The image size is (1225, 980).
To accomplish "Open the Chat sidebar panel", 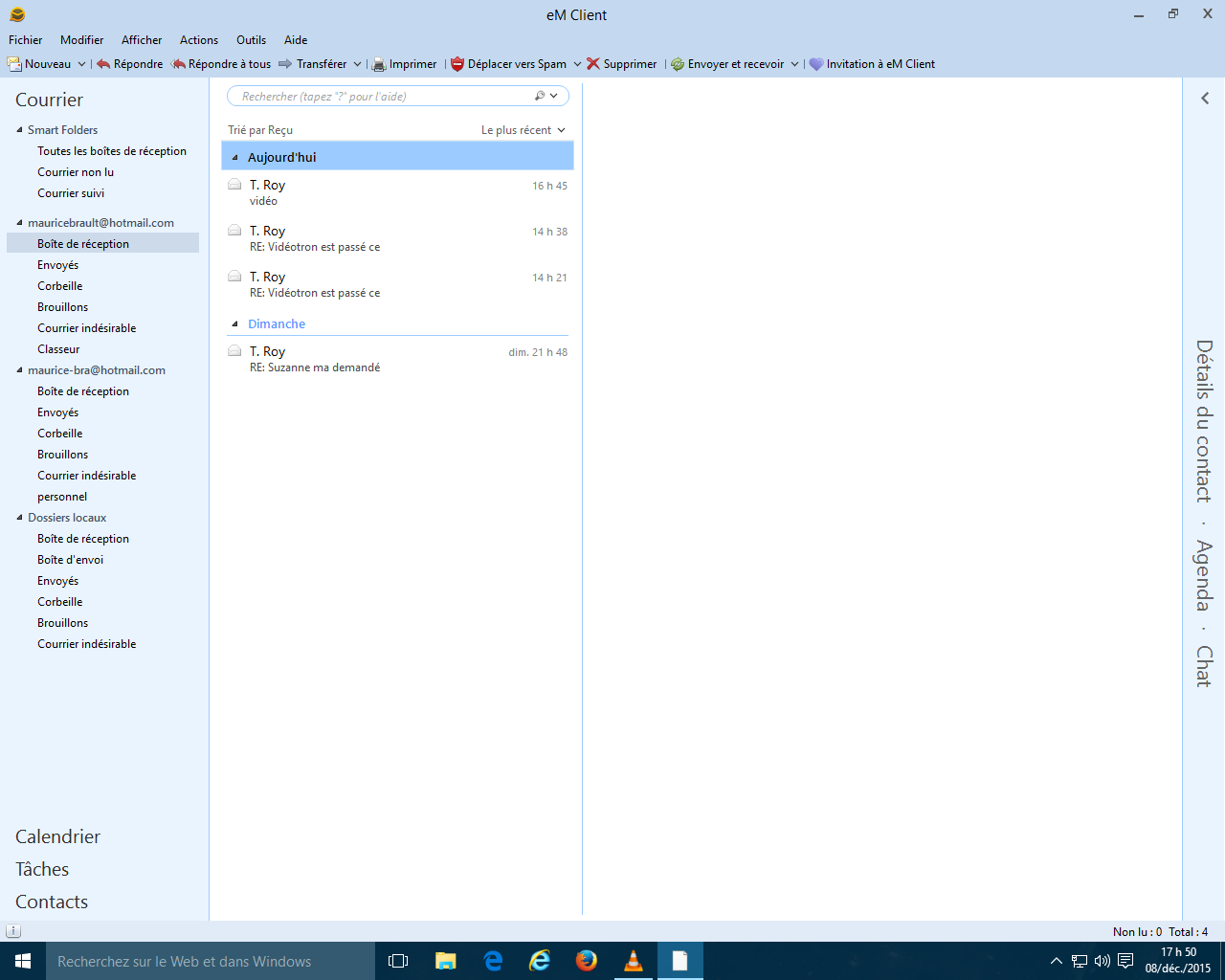I will tap(1204, 666).
